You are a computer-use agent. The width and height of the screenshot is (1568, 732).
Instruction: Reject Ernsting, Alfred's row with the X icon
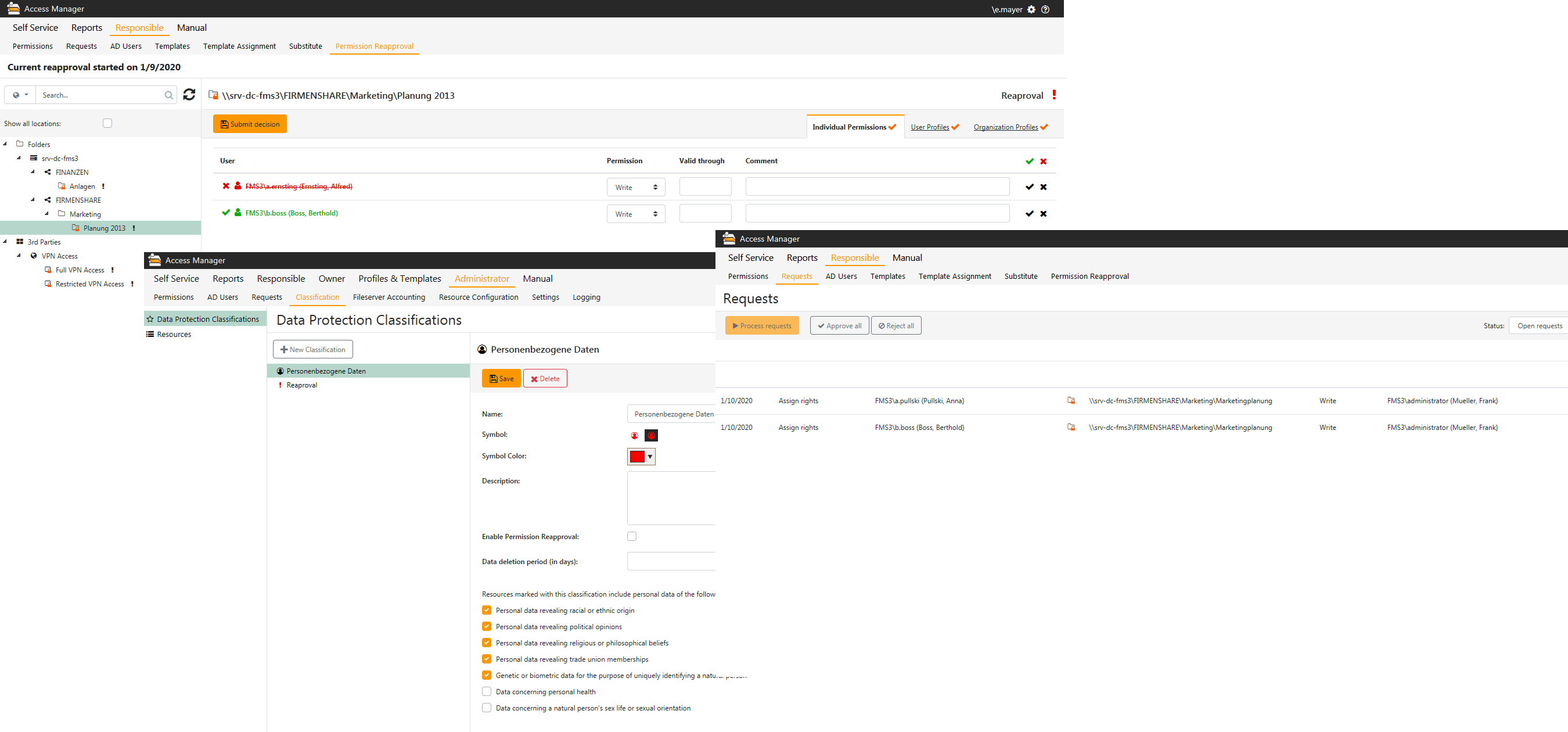[x=1044, y=186]
